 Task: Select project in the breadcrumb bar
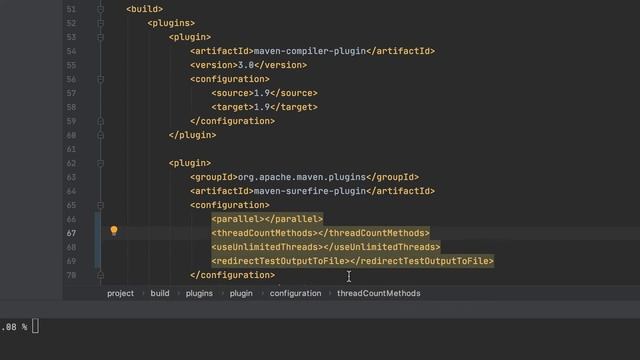[x=120, y=293]
